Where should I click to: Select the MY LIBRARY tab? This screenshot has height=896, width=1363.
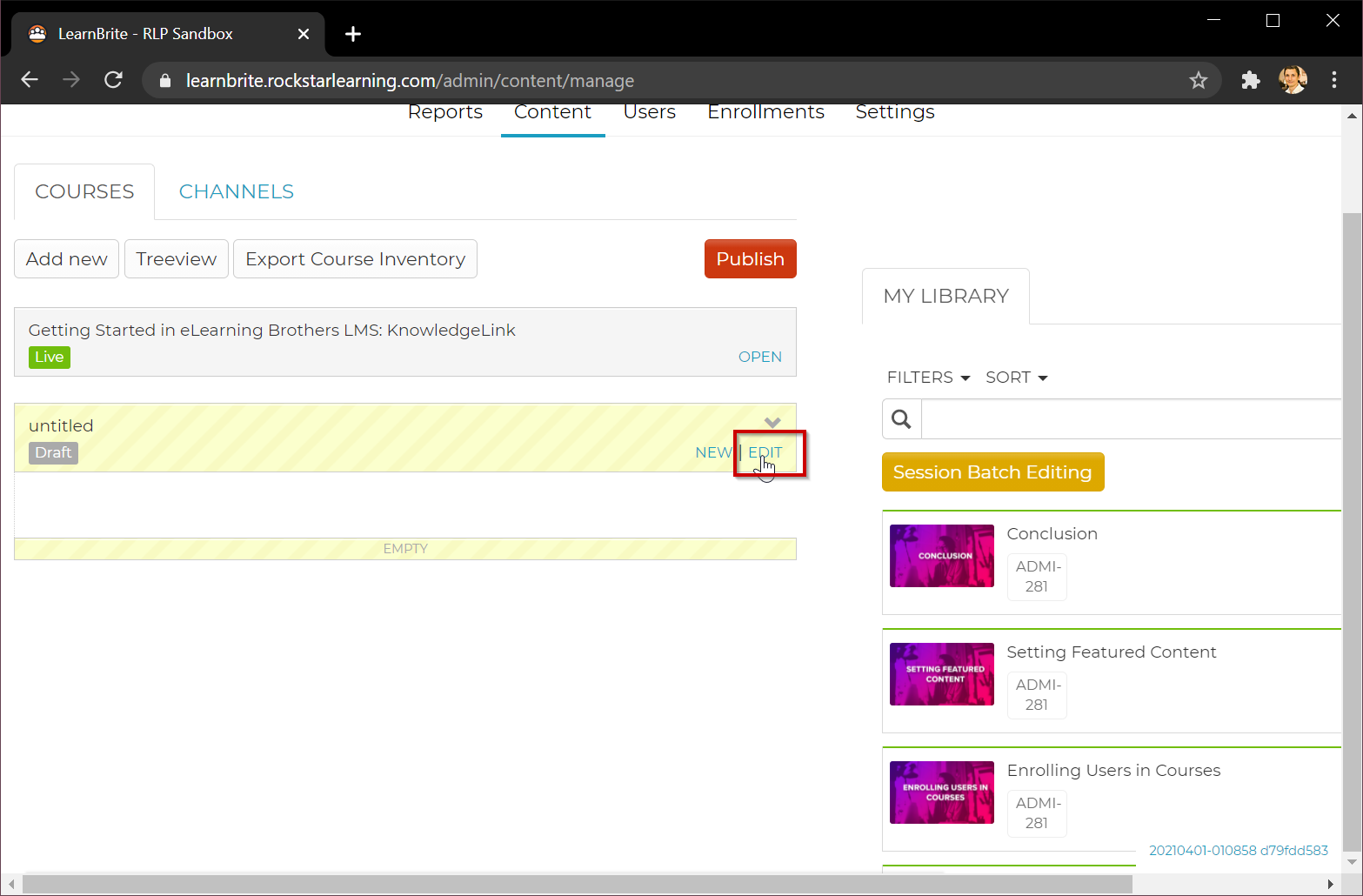coord(945,296)
